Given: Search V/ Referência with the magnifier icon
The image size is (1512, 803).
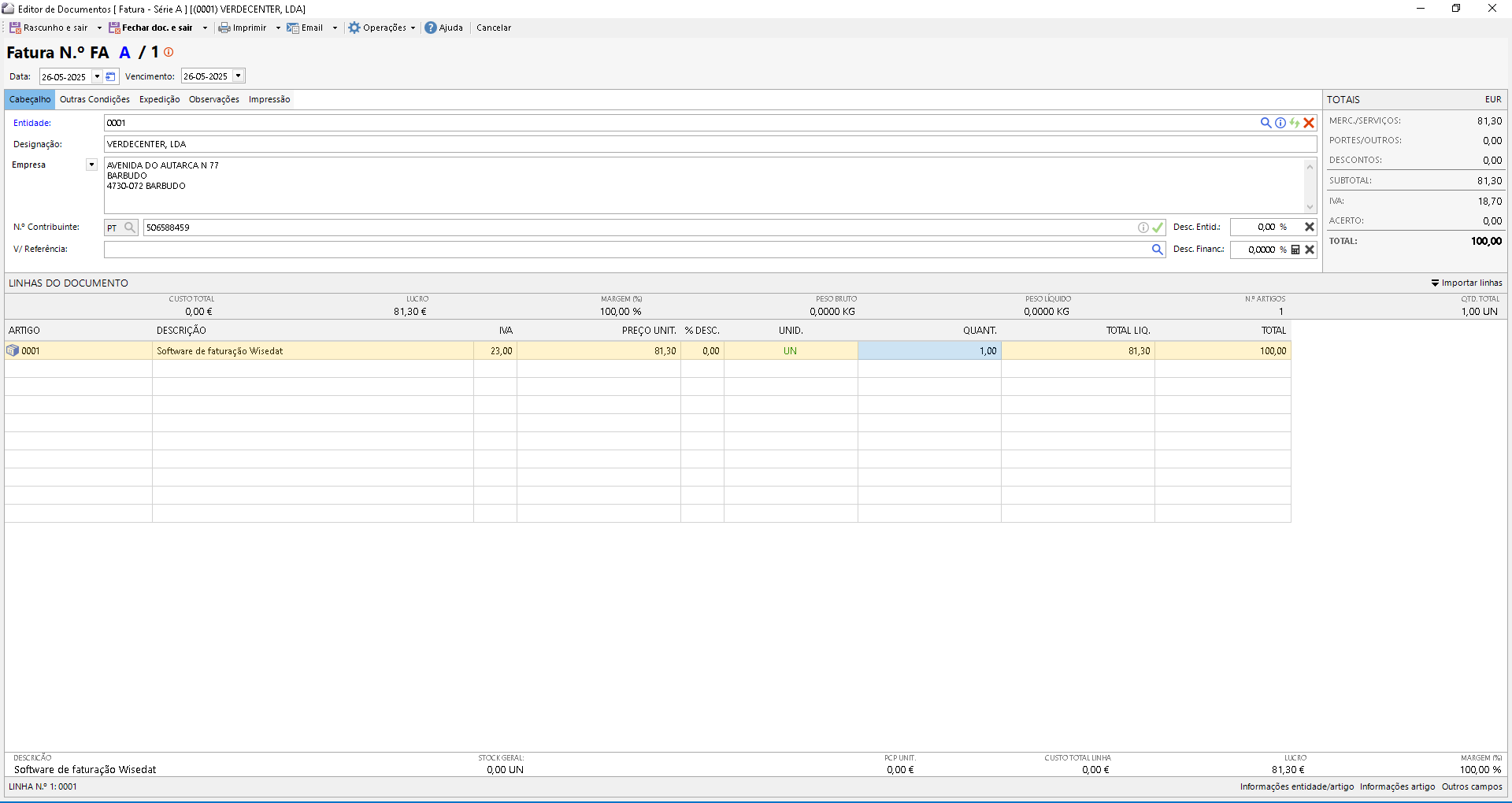Looking at the screenshot, I should tap(1158, 250).
